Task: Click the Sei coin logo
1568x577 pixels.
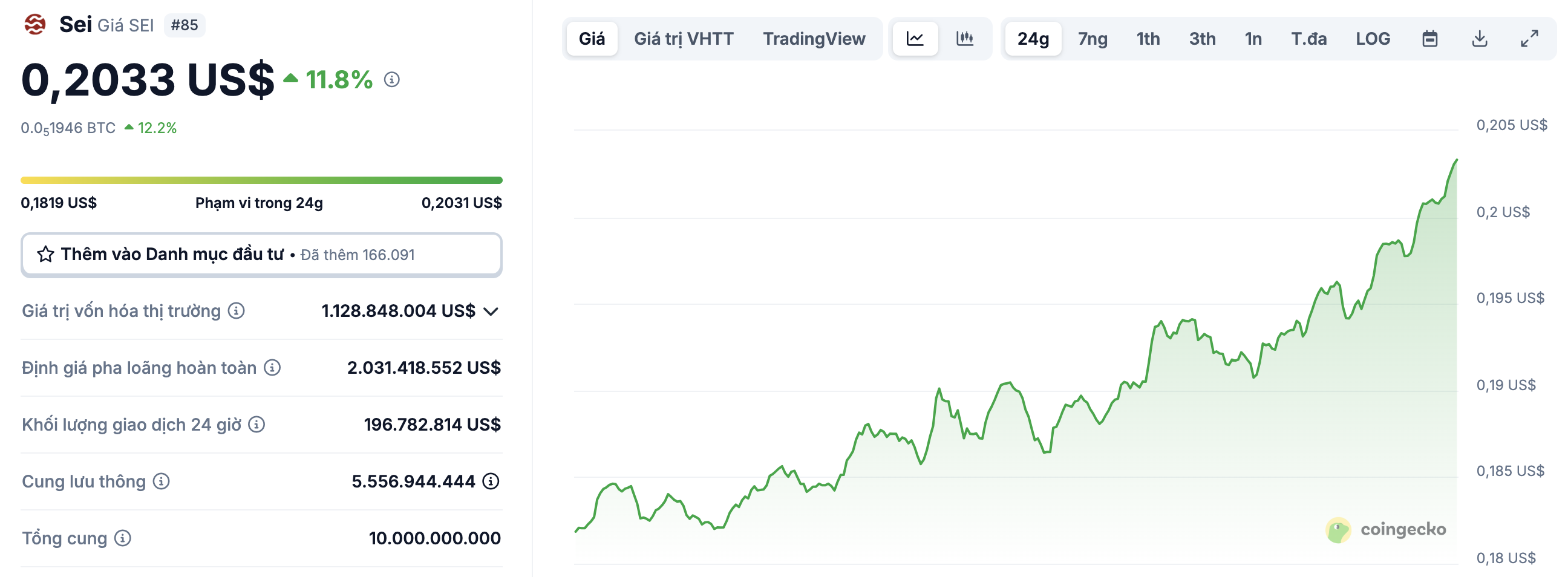Action: click(x=34, y=25)
